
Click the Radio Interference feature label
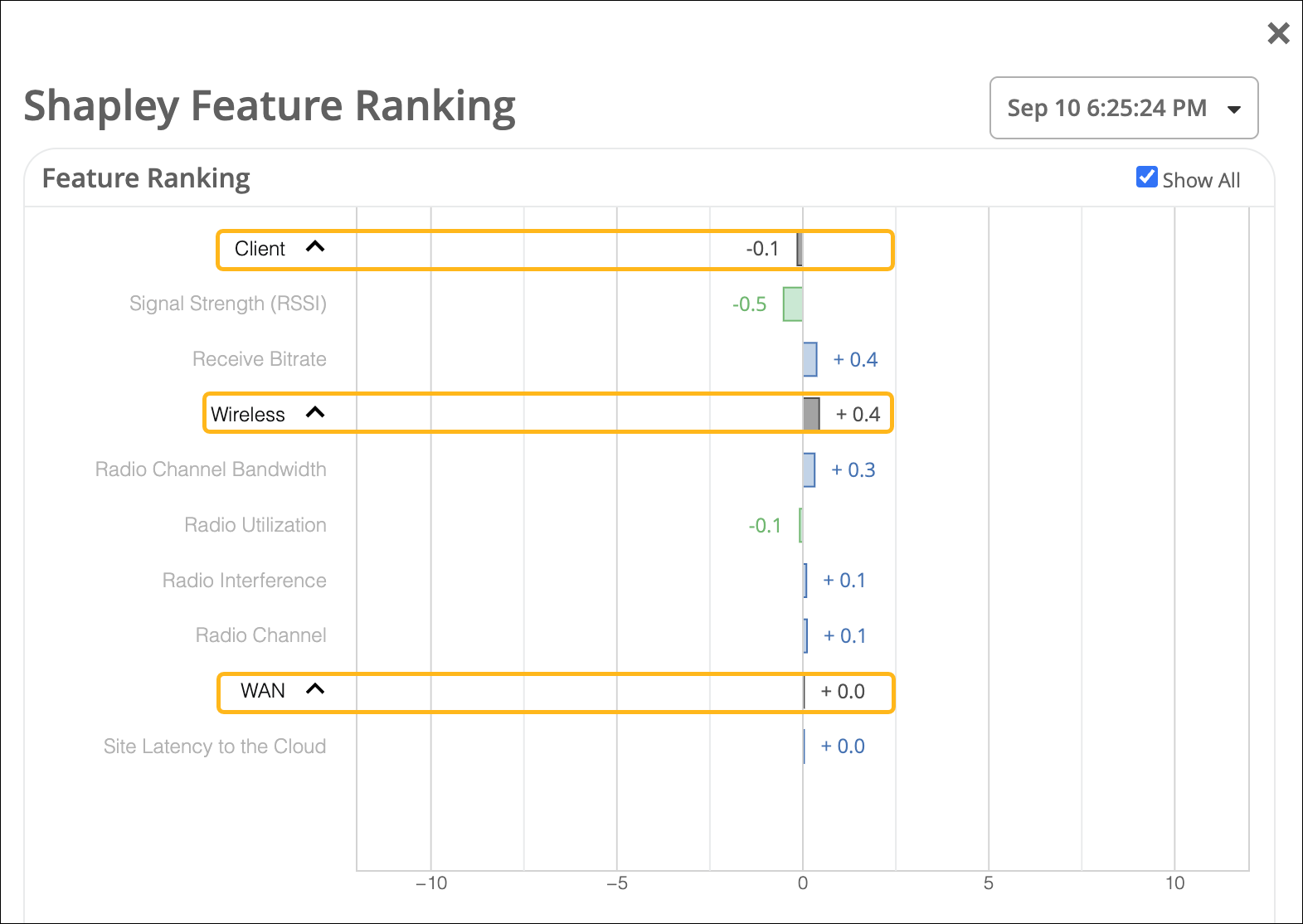245,581
